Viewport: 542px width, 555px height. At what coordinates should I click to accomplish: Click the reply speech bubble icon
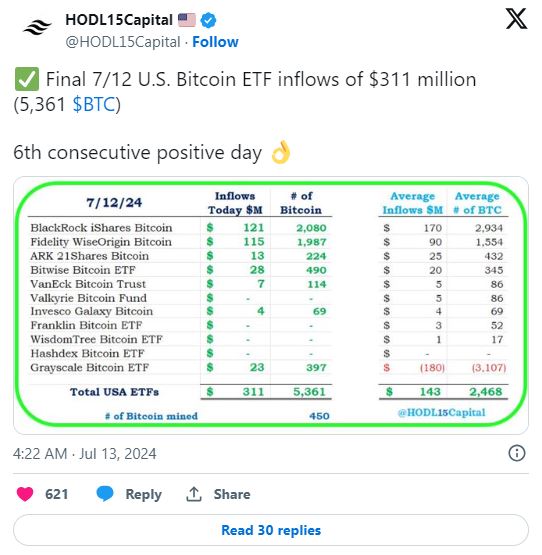tap(105, 493)
